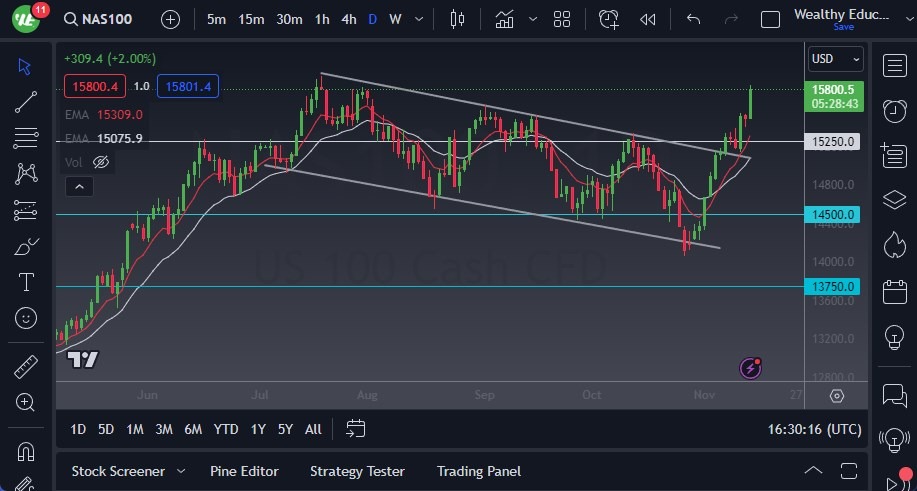This screenshot has width=917, height=491.
Task: Switch to the Pine Editor tab
Action: [244, 471]
